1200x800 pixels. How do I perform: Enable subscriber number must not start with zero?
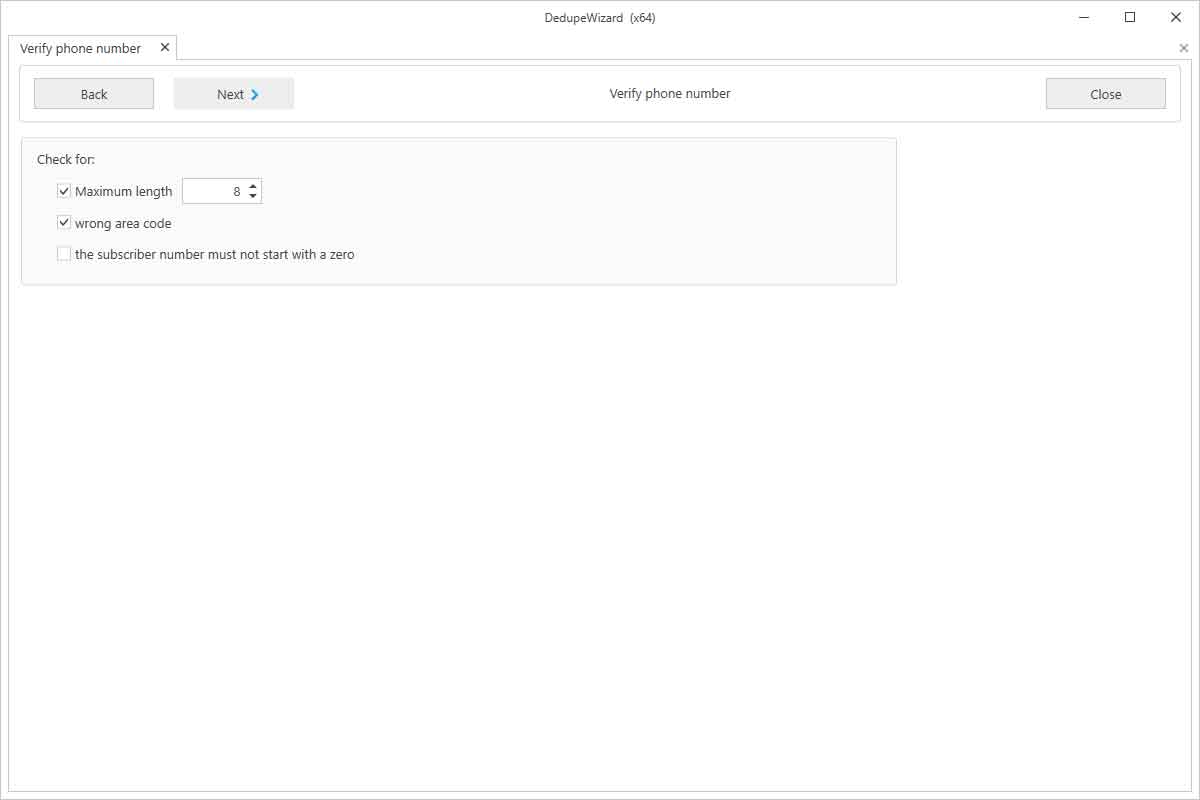coord(64,254)
